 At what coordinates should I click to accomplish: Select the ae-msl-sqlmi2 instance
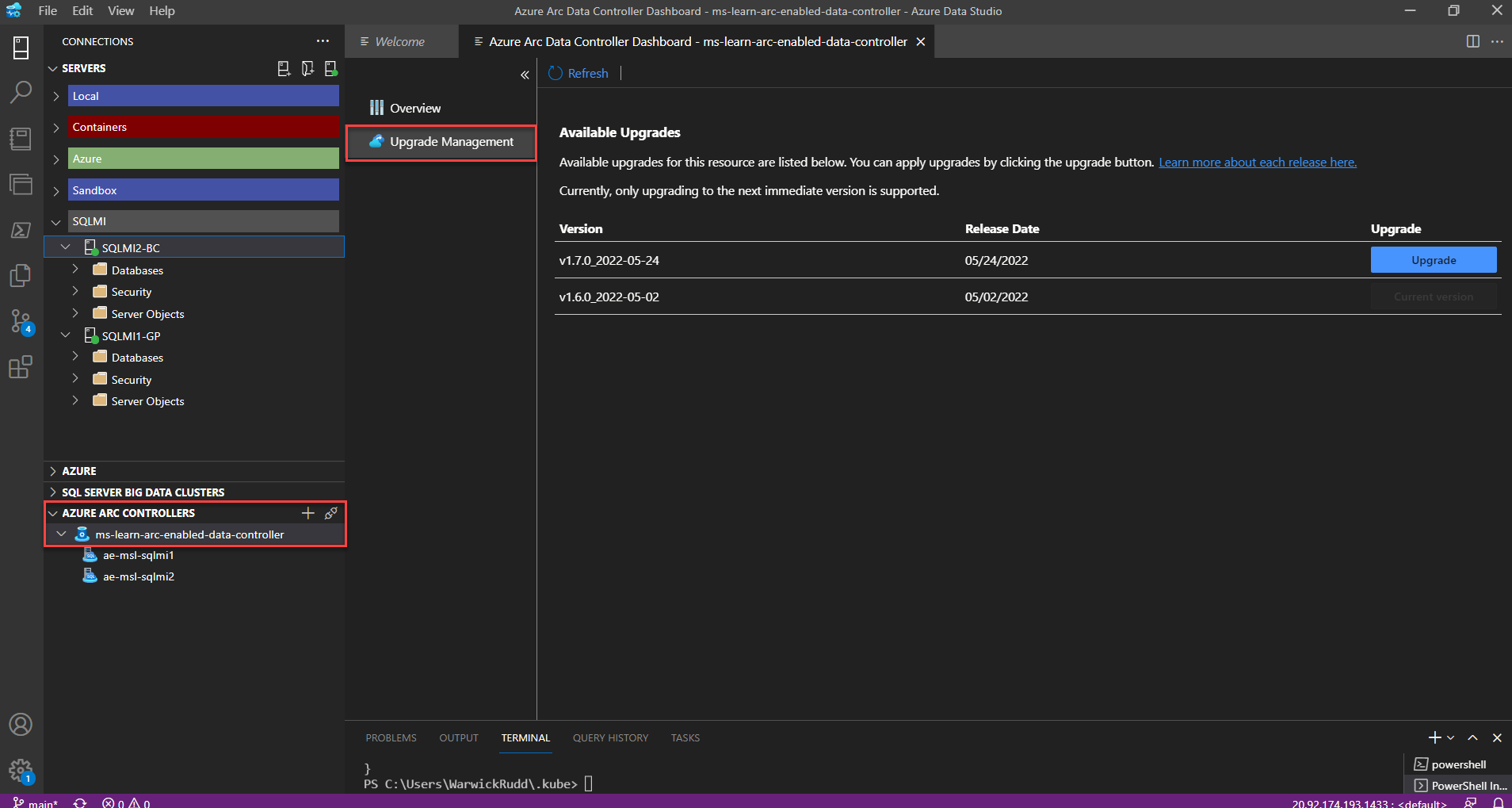[138, 576]
